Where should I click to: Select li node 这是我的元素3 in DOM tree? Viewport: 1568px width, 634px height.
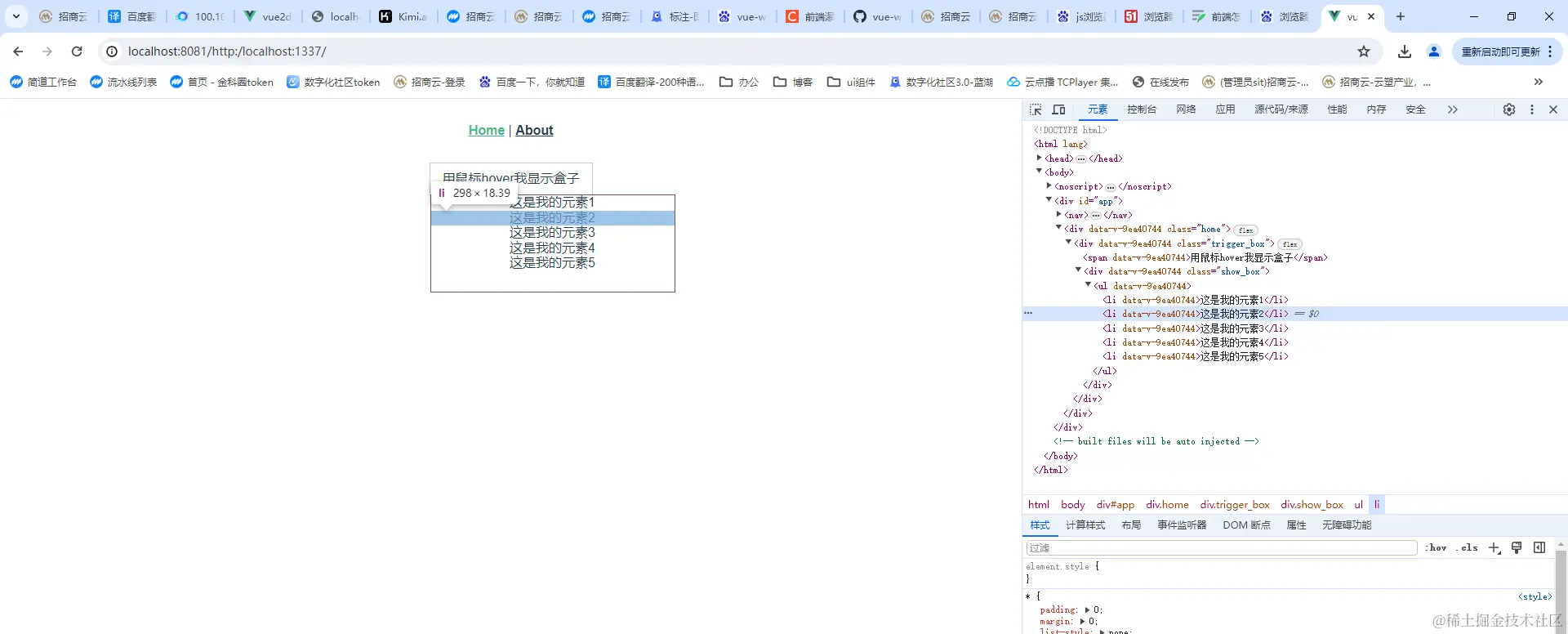(x=1196, y=328)
